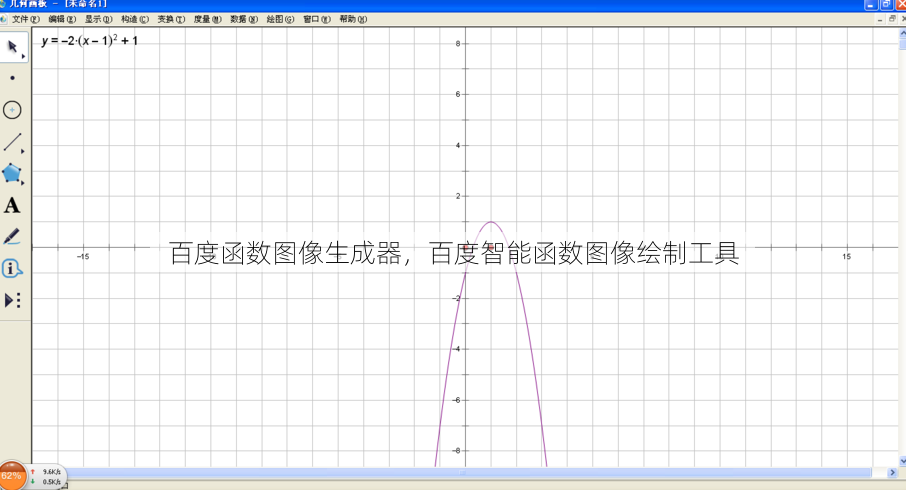The width and height of the screenshot is (906, 490).
Task: Select the Information tool
Action: [12, 268]
